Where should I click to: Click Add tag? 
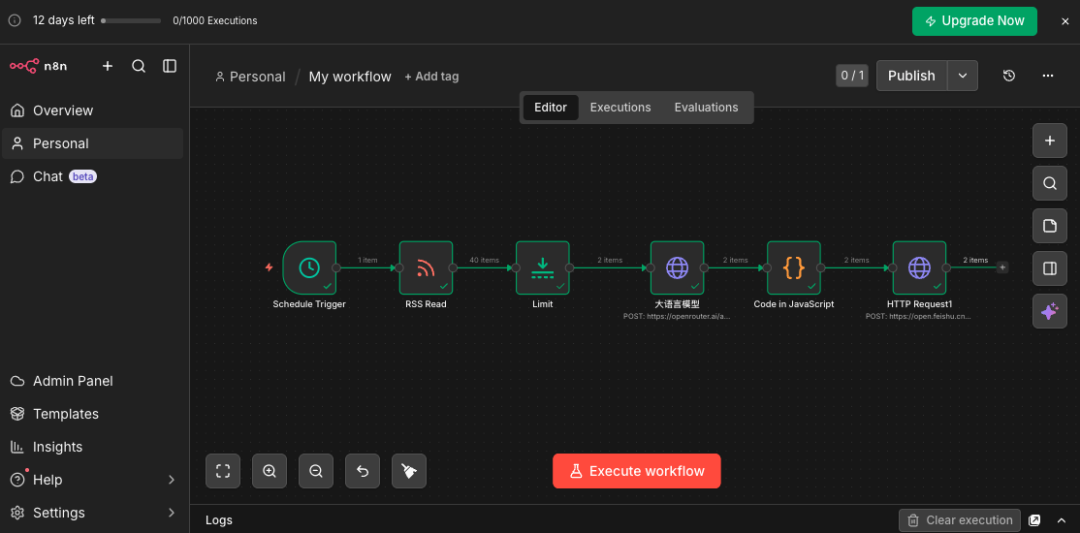coord(431,76)
